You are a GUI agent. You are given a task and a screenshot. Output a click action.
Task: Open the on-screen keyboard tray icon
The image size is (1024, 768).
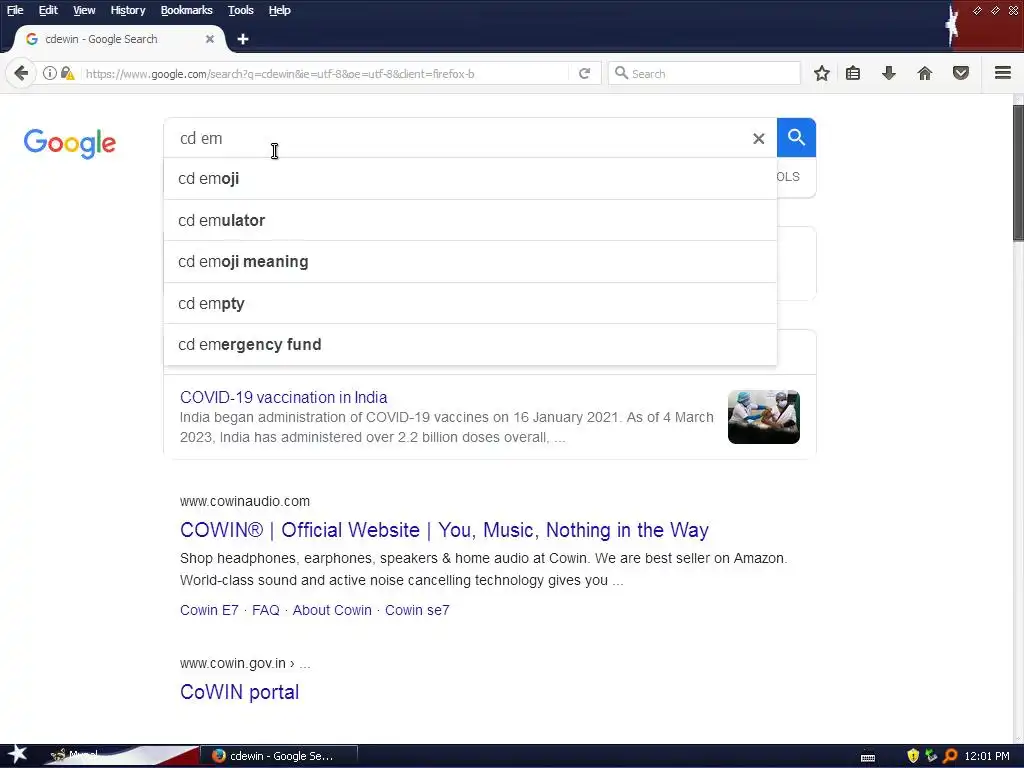point(868,757)
